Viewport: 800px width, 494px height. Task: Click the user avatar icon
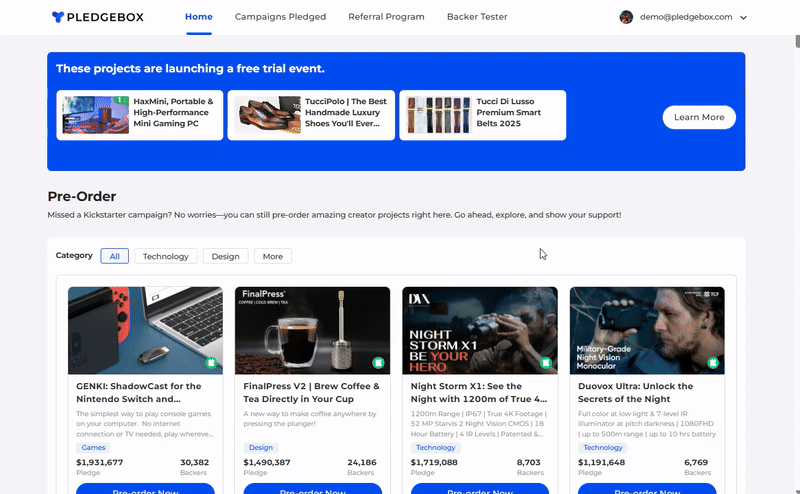(626, 17)
